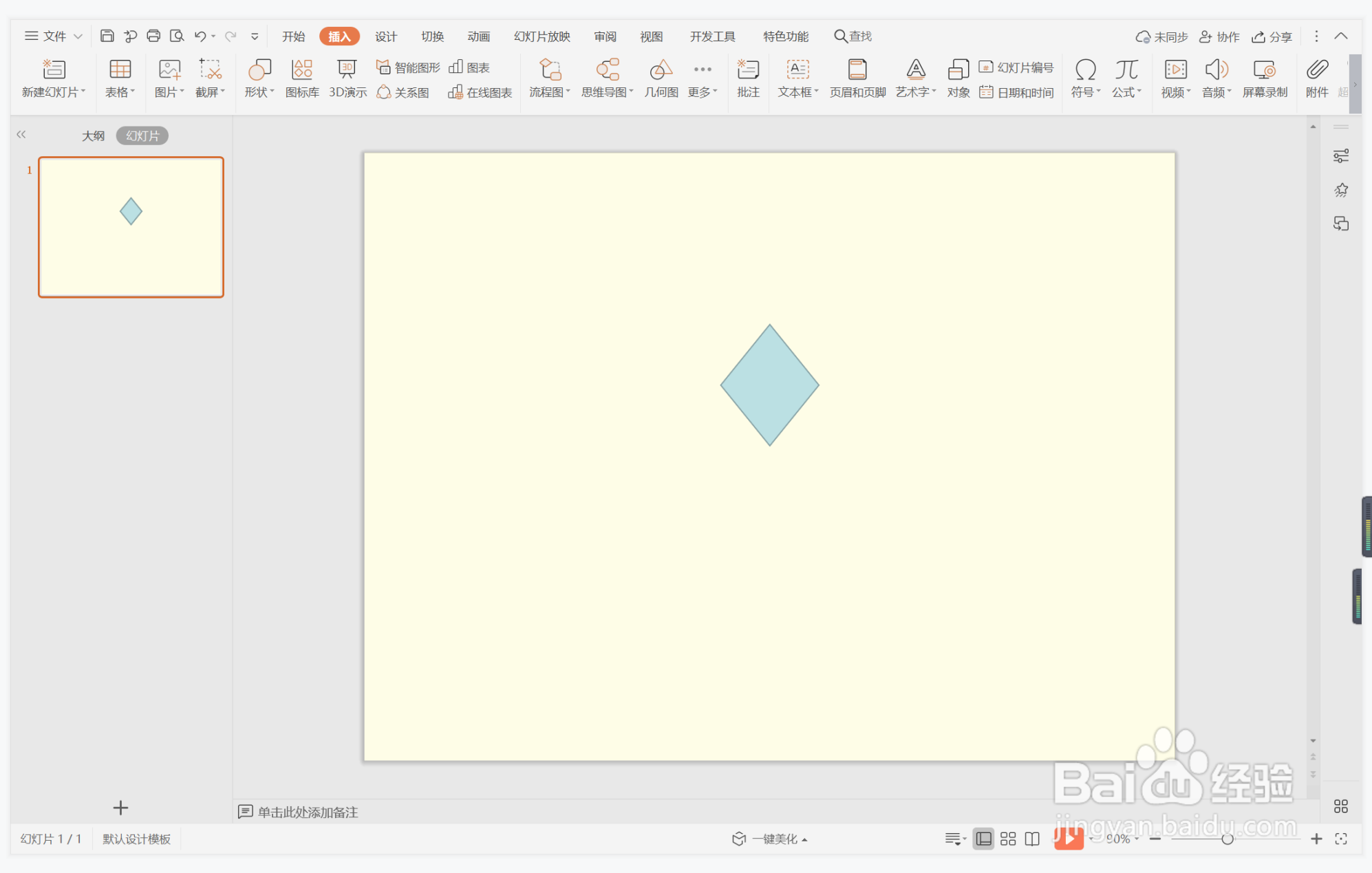The height and width of the screenshot is (873, 1372).
Task: Click the zoom slider handle
Action: (x=1227, y=839)
